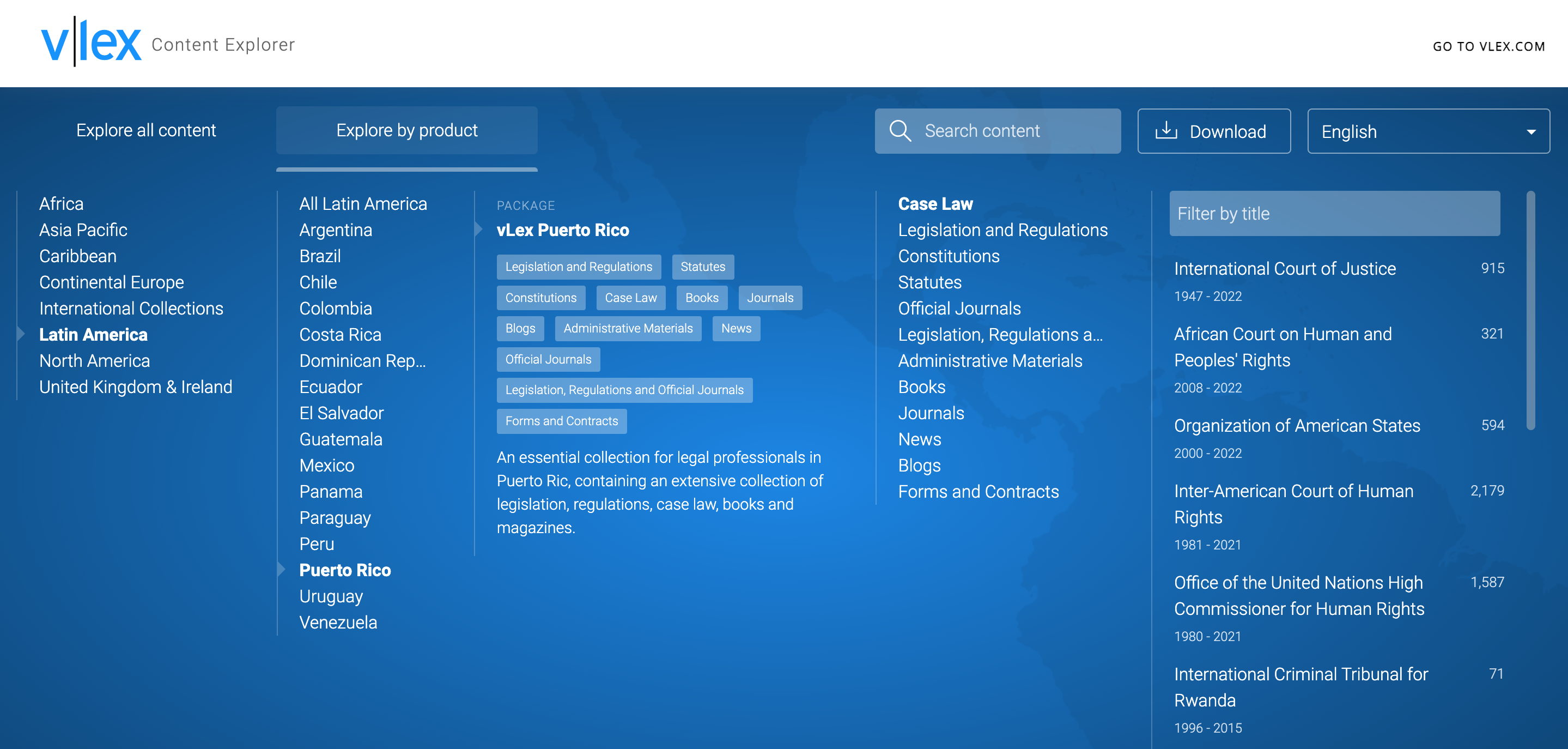Open Inter-American Court of Human Rights

point(1294,504)
